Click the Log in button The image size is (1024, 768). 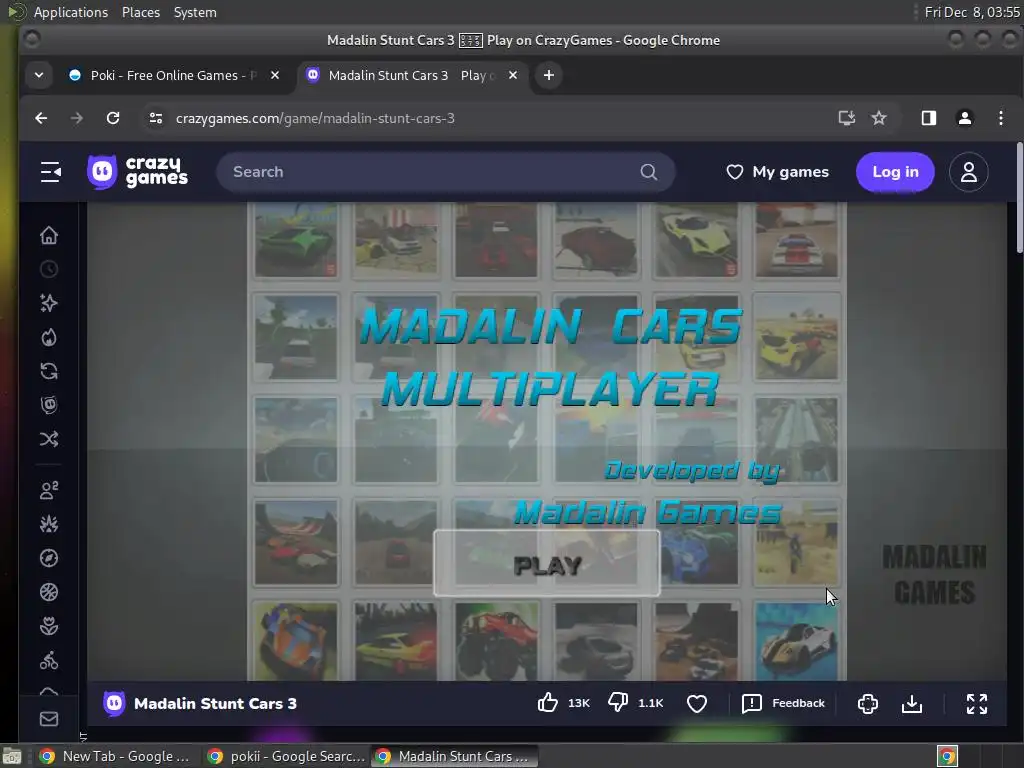[x=895, y=172]
